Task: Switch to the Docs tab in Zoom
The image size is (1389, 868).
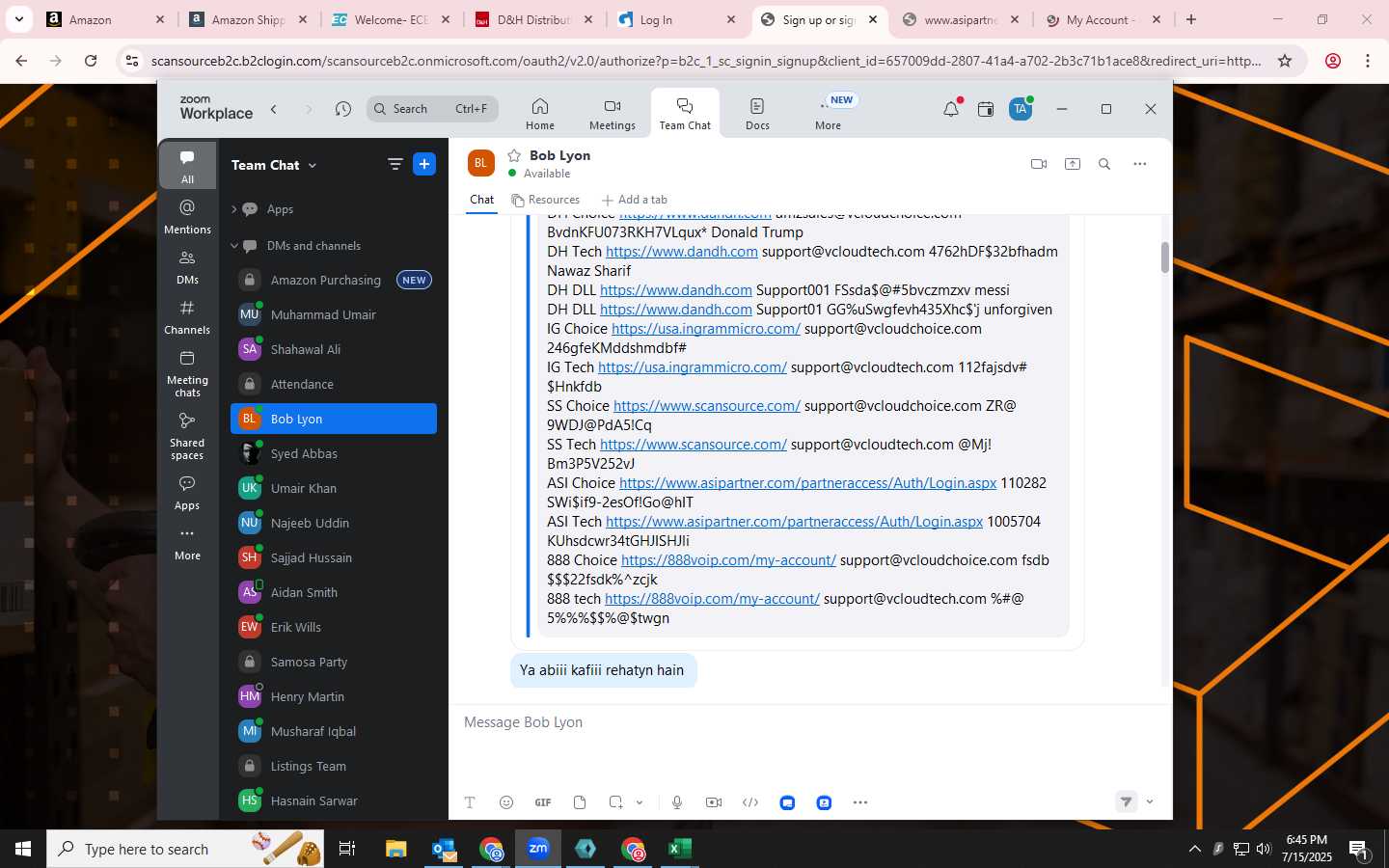Action: [x=757, y=114]
